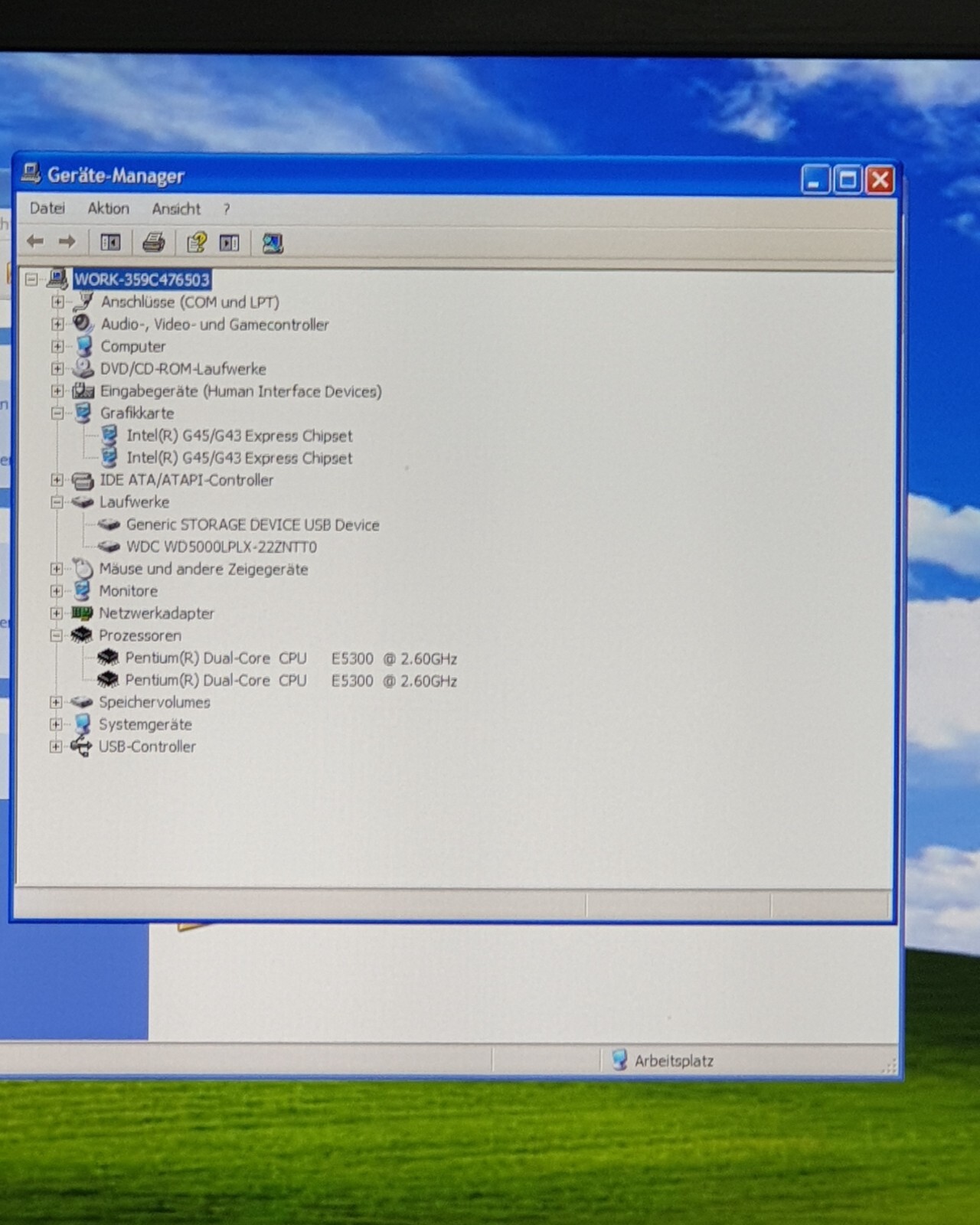Select Eingabegeräte (Human Interface Devices)
This screenshot has height=1225, width=980.
pyautogui.click(x=240, y=391)
